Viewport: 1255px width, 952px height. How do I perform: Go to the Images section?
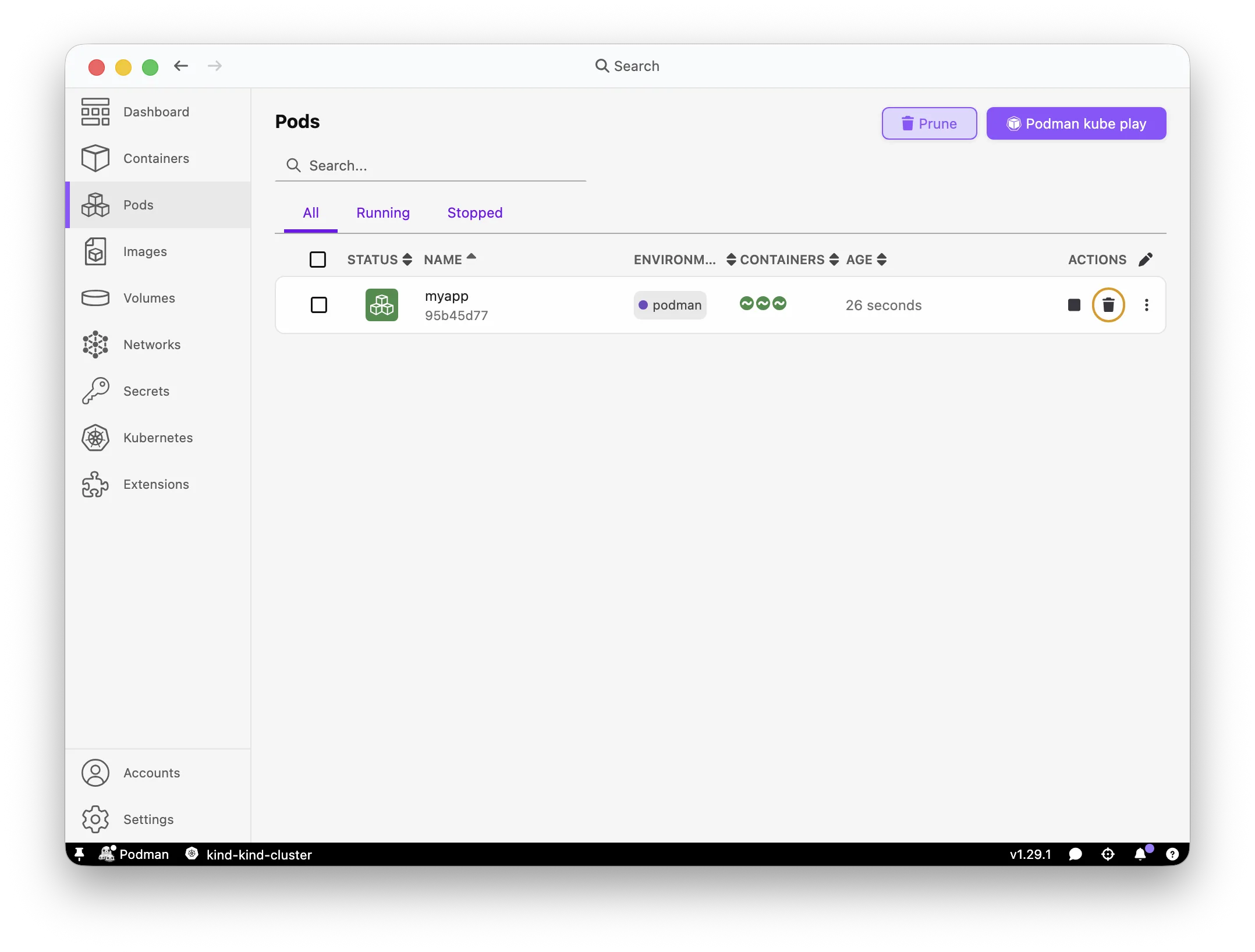tap(157, 251)
